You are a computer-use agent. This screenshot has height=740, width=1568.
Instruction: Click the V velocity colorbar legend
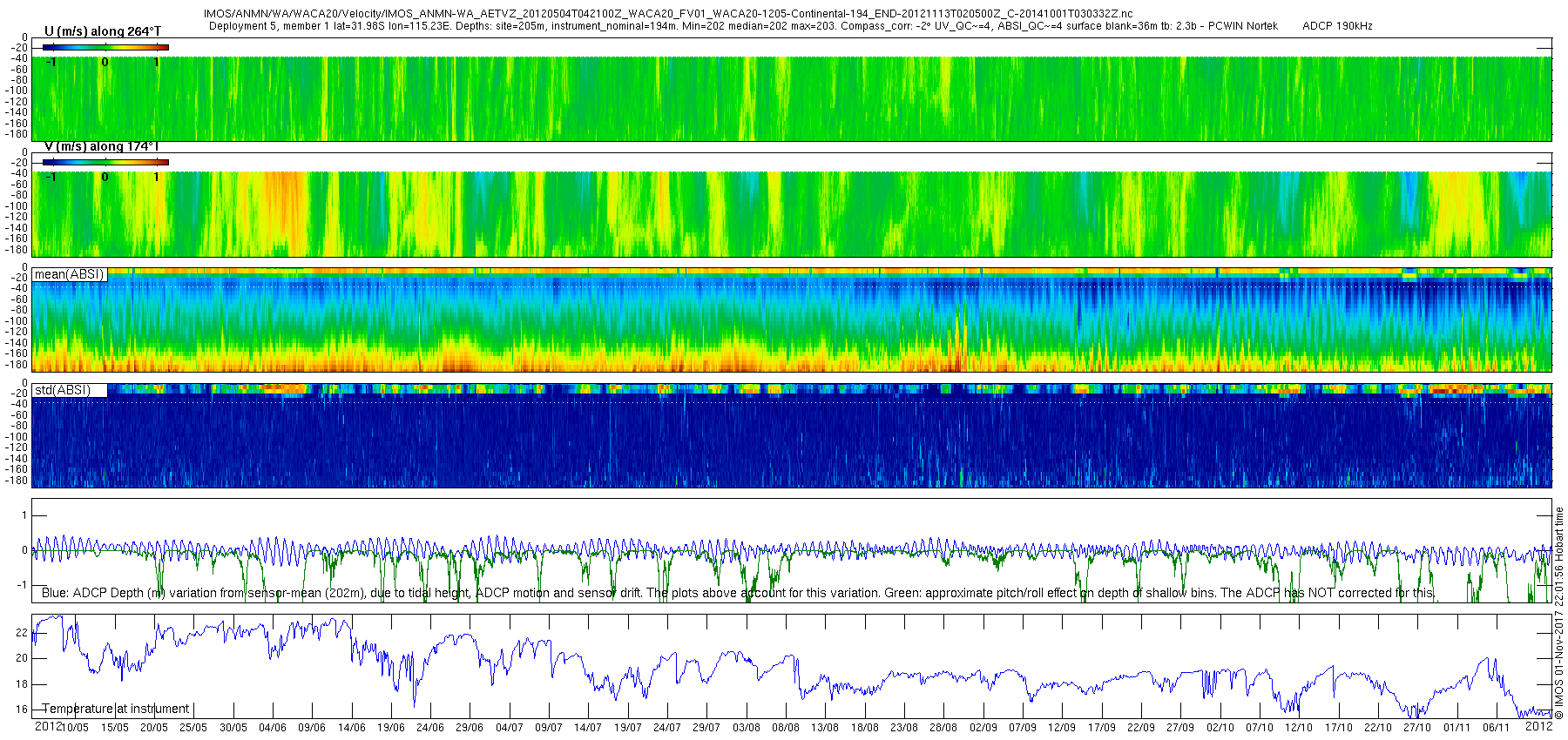(x=106, y=162)
